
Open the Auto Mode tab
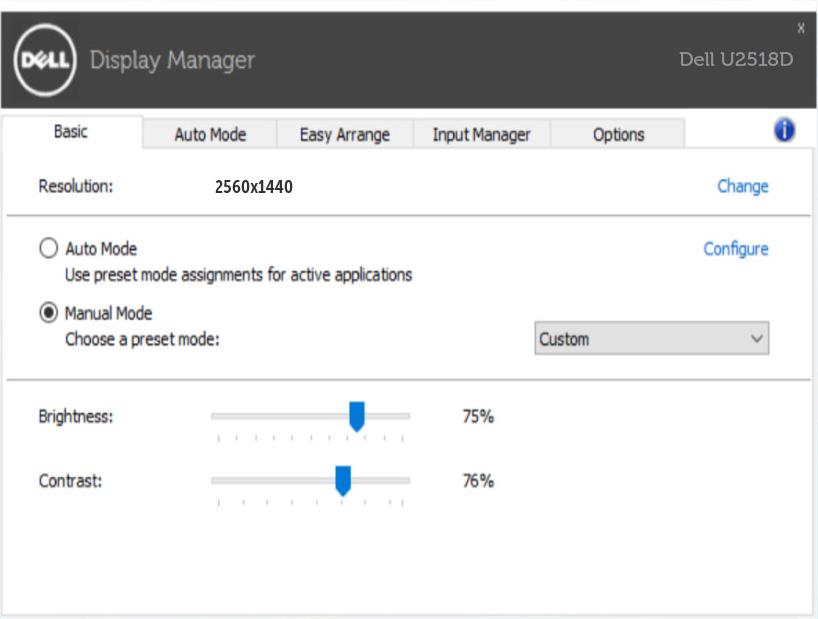click(210, 135)
